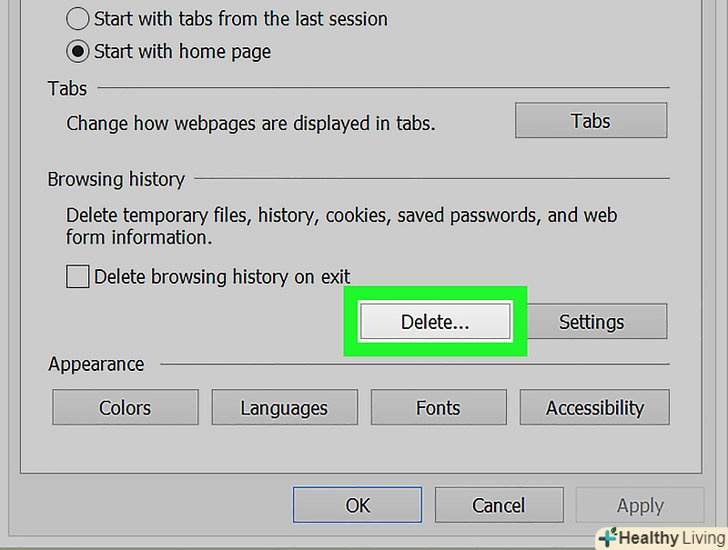Open Accessibility options
728x550 pixels.
click(594, 408)
